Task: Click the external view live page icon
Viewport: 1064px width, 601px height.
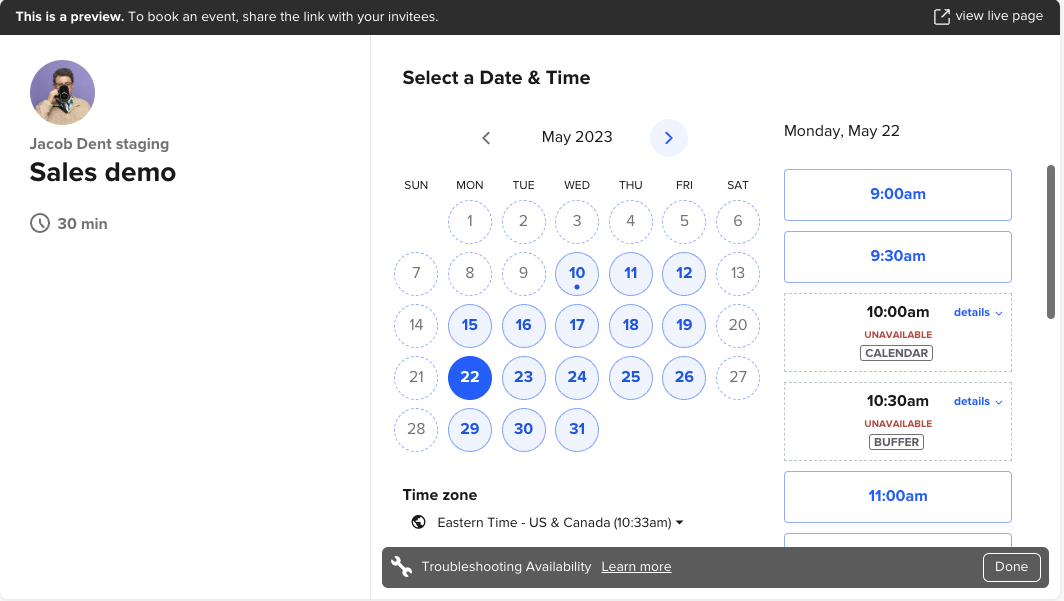Action: [941, 17]
